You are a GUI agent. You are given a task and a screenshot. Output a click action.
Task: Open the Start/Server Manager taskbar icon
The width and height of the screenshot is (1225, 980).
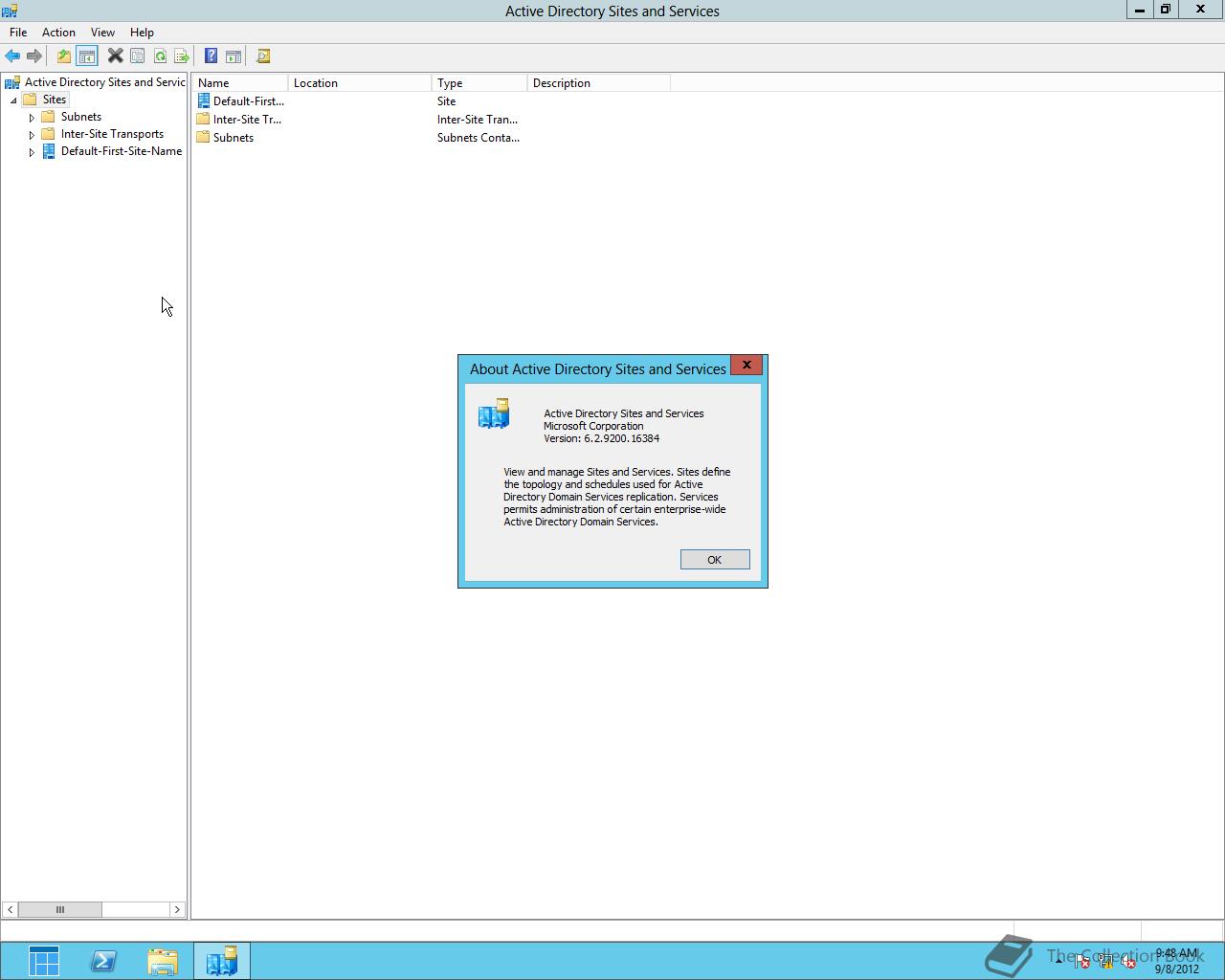[44, 961]
